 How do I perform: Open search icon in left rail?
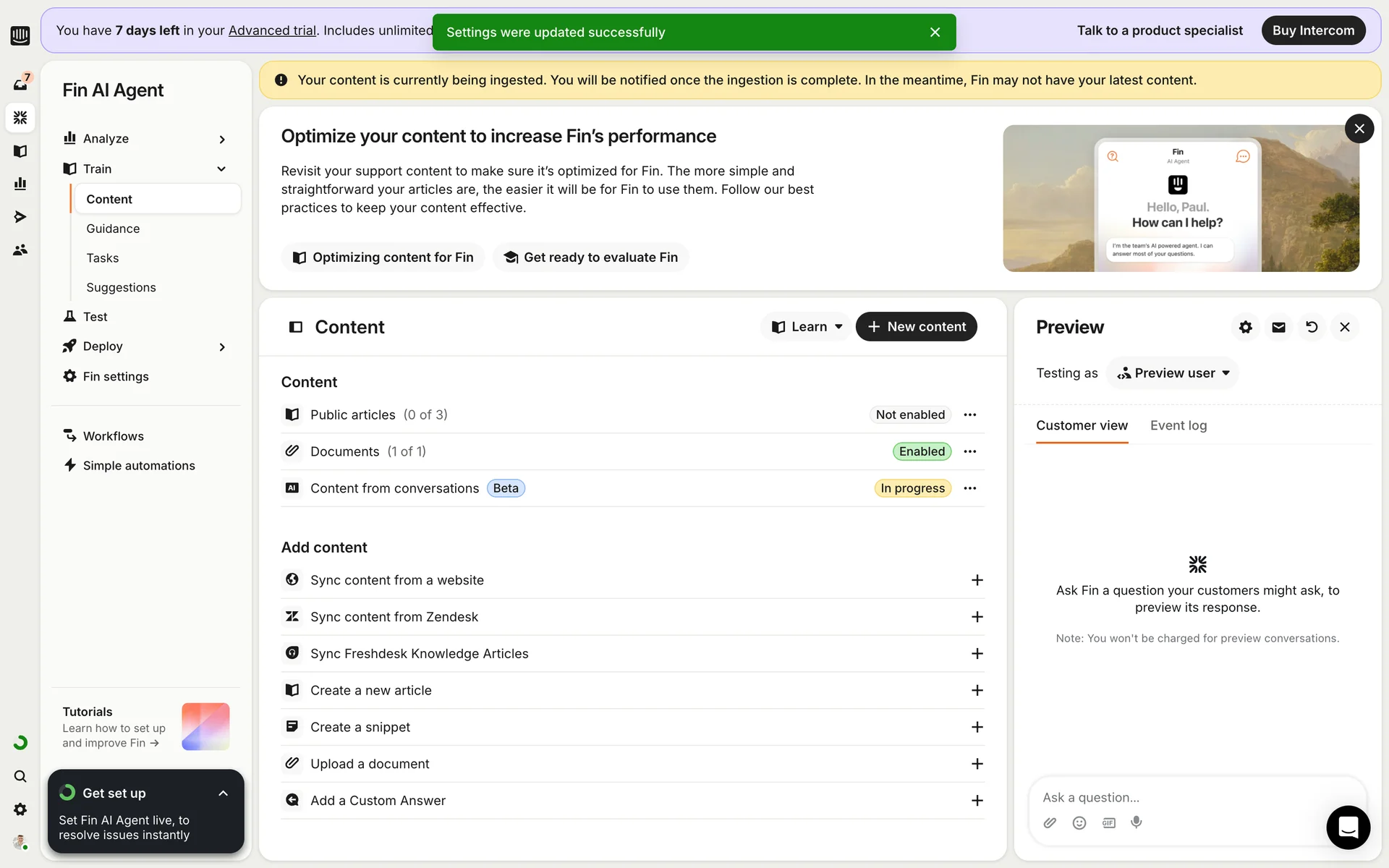click(x=20, y=776)
